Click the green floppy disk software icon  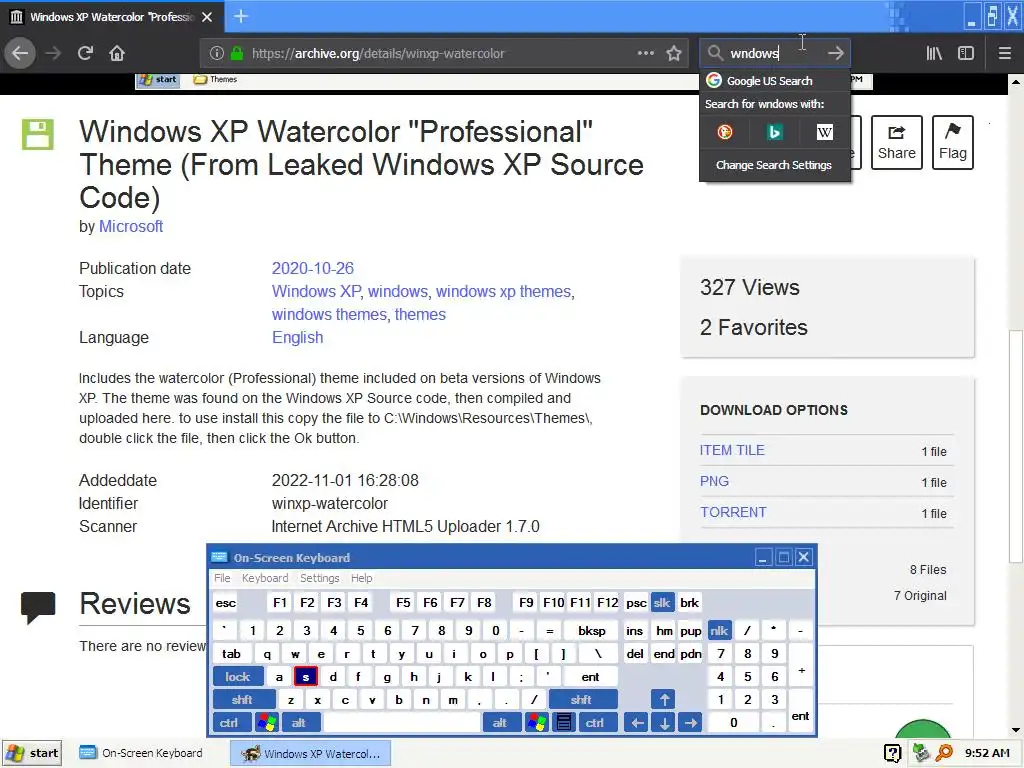pyautogui.click(x=38, y=135)
